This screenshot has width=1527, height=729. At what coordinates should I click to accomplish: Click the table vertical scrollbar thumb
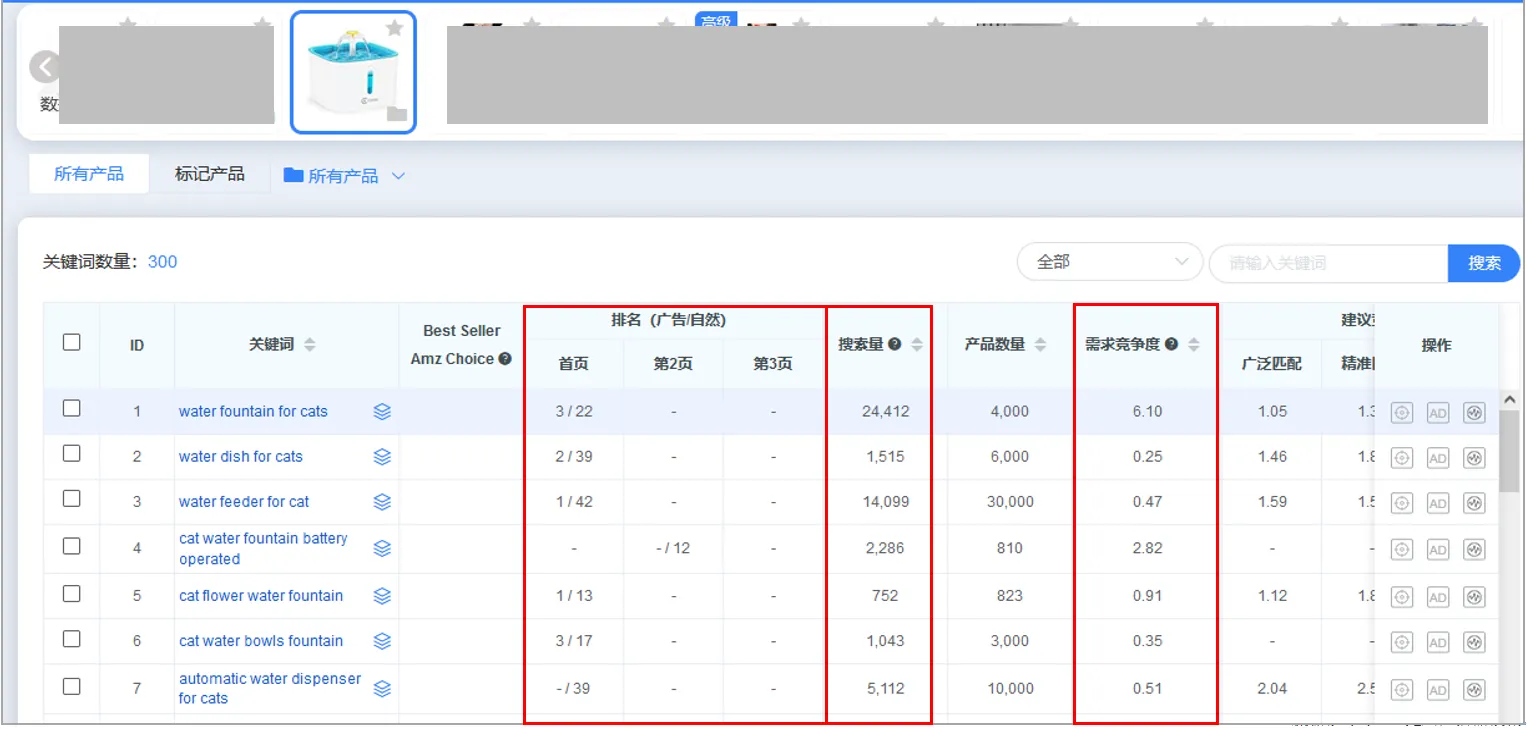[1509, 450]
